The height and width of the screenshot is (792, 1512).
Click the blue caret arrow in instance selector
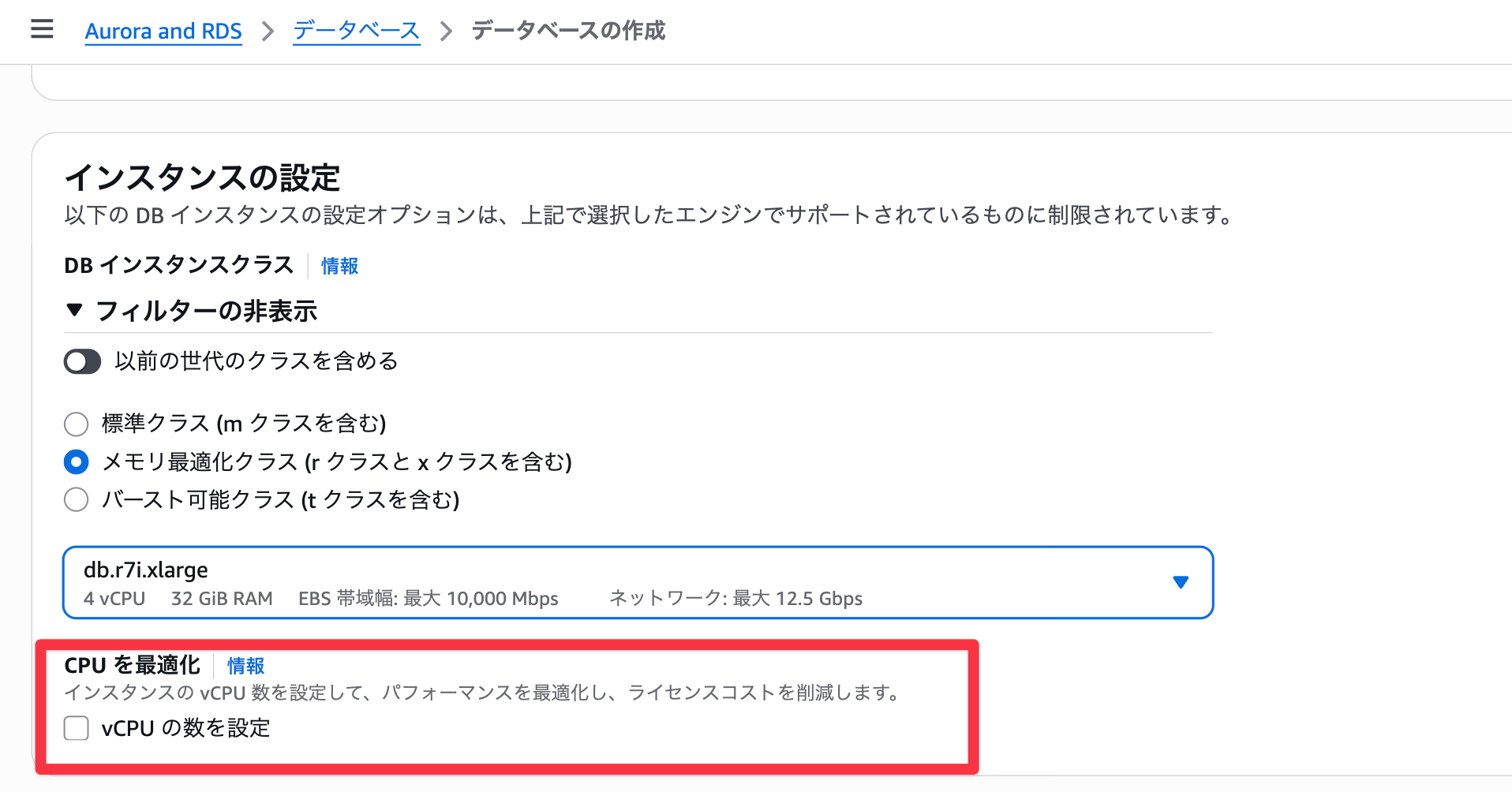tap(1181, 582)
